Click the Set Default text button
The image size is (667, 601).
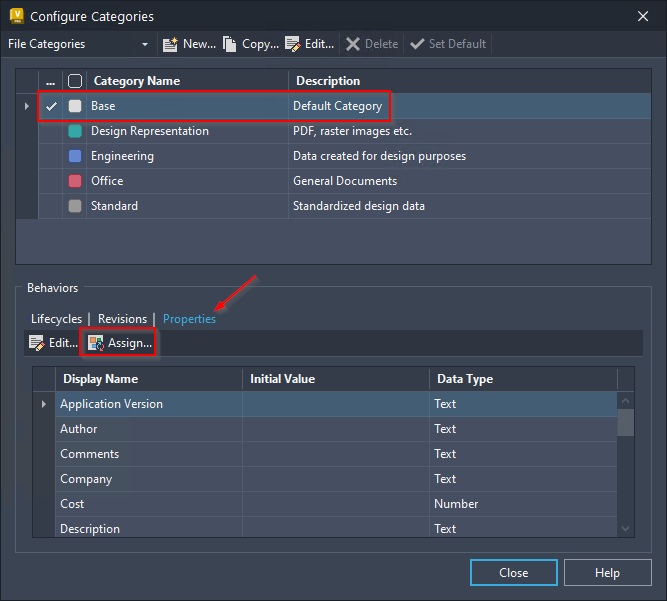click(x=457, y=44)
